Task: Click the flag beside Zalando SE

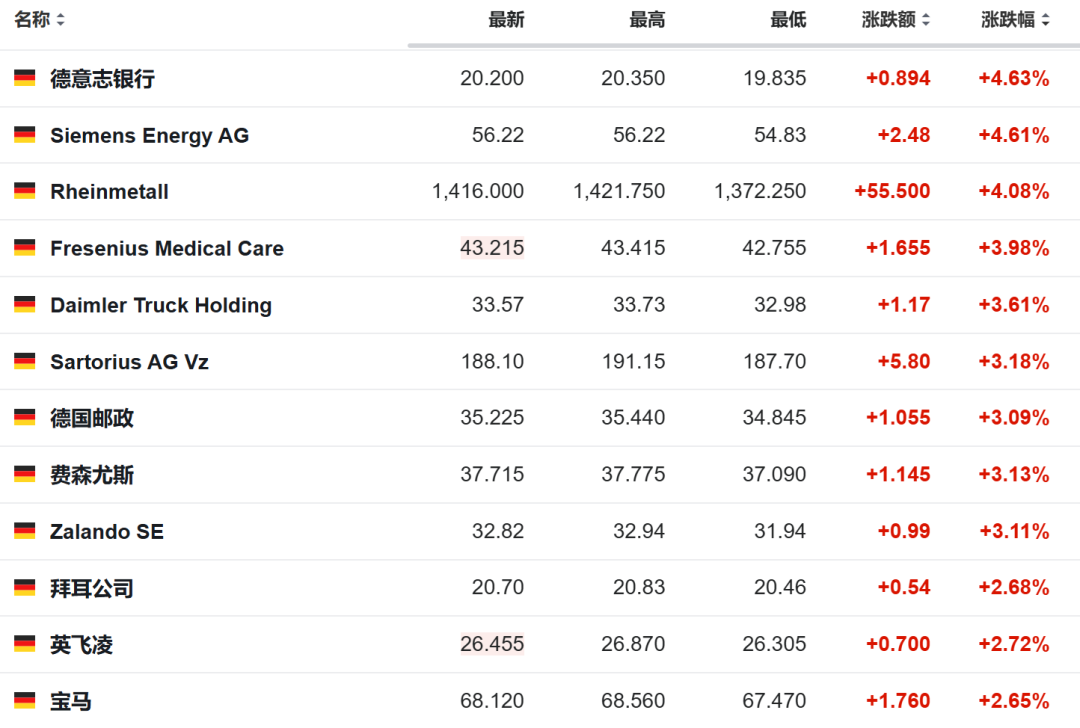Action: click(25, 531)
